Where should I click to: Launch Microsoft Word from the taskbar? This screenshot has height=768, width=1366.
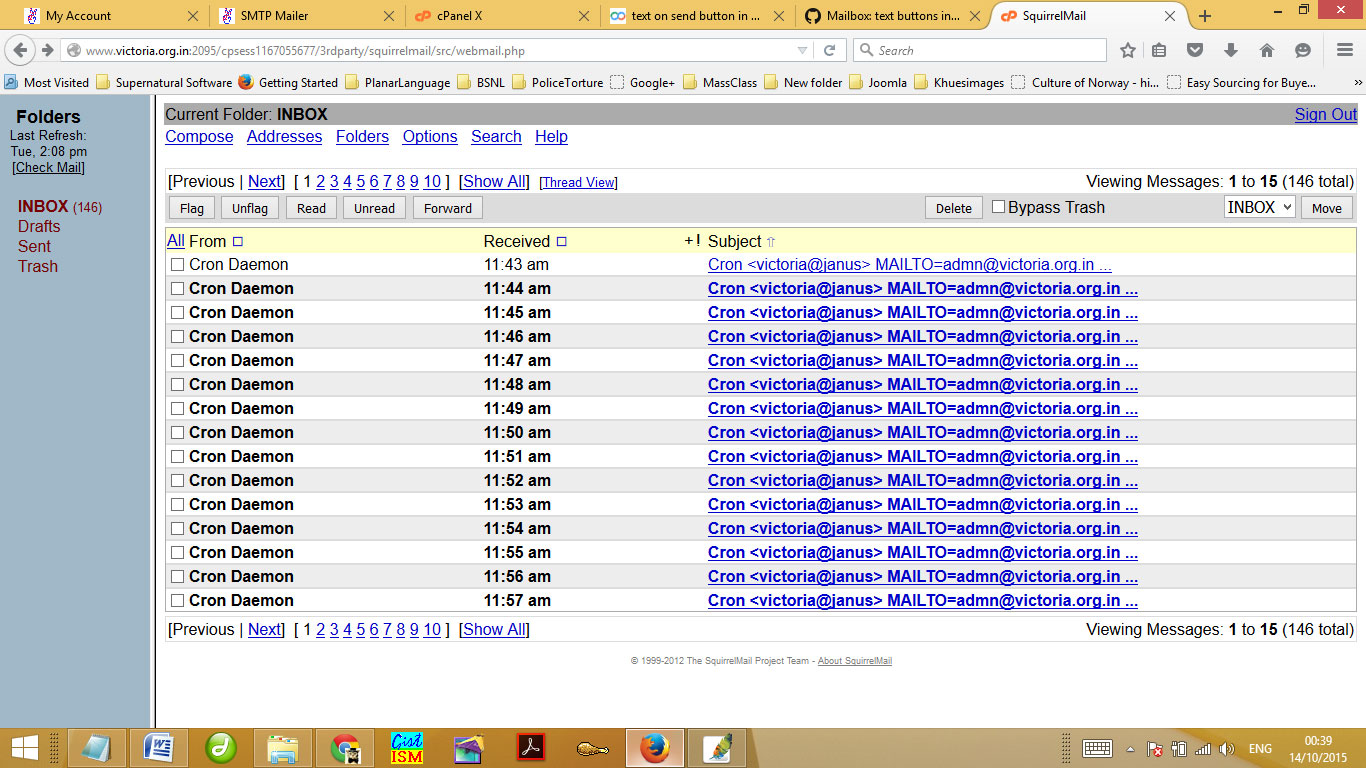(x=159, y=748)
